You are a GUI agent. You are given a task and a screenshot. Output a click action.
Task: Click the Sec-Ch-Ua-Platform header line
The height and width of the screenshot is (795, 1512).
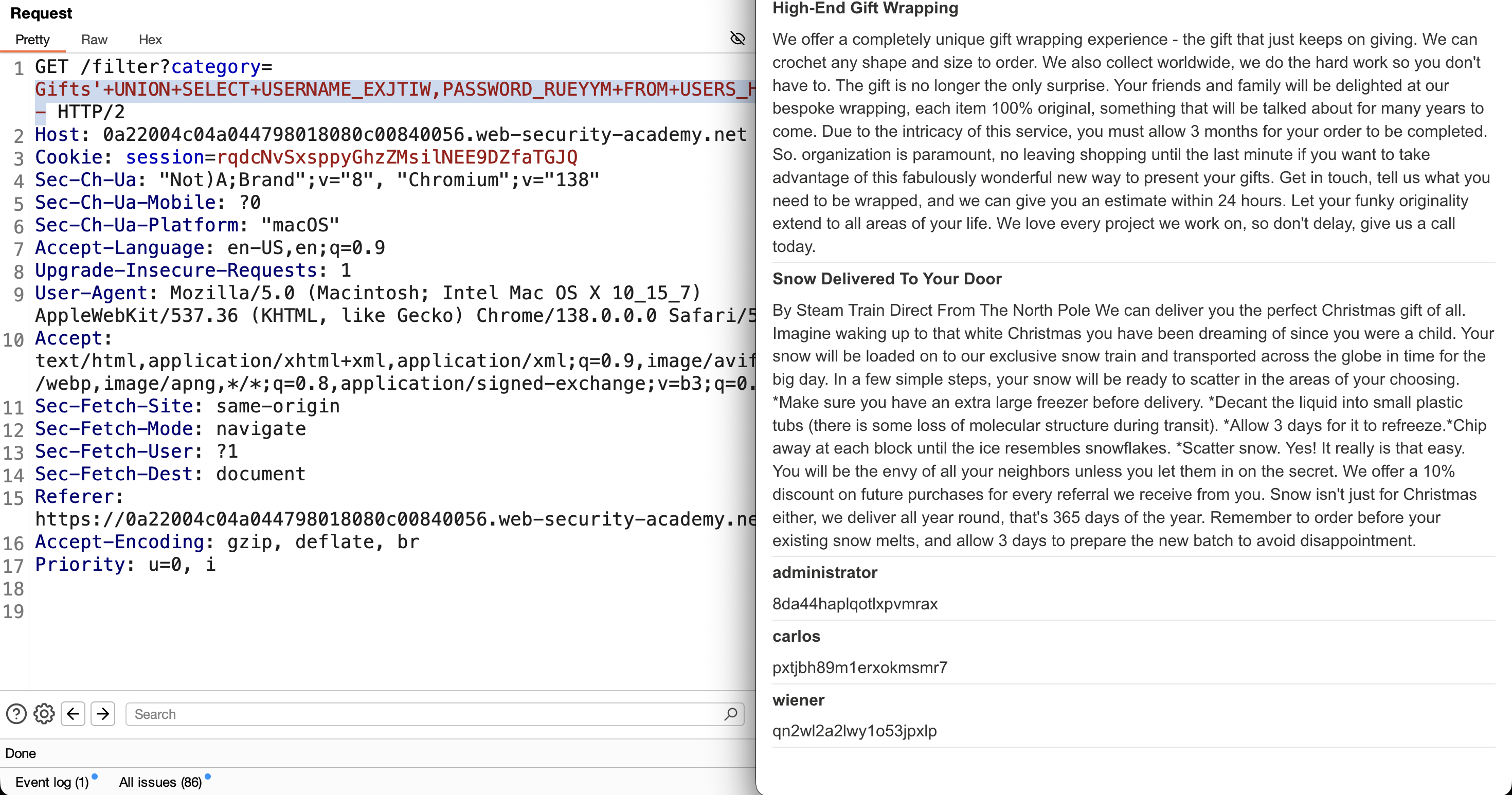187,225
